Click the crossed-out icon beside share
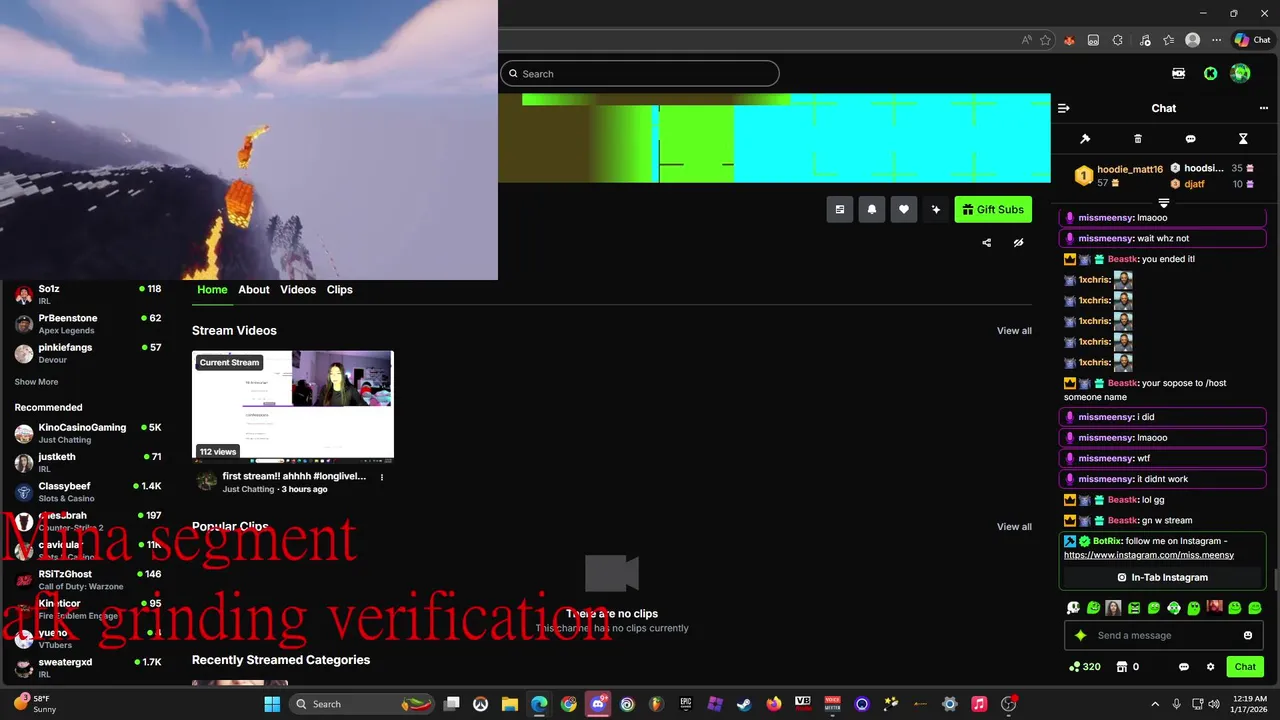Viewport: 1280px width, 720px height. (x=1018, y=243)
